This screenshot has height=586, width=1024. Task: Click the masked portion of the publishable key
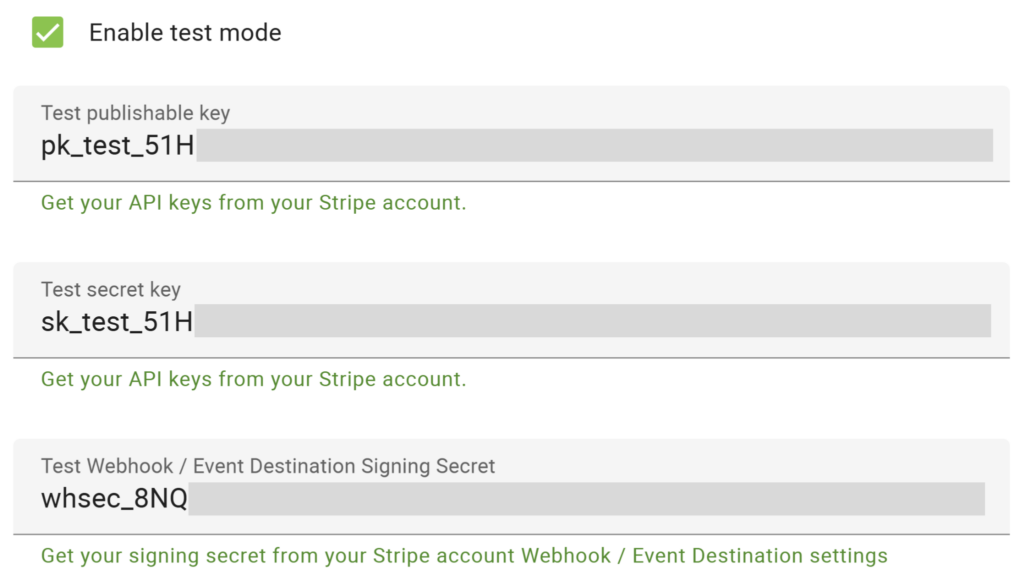590,146
